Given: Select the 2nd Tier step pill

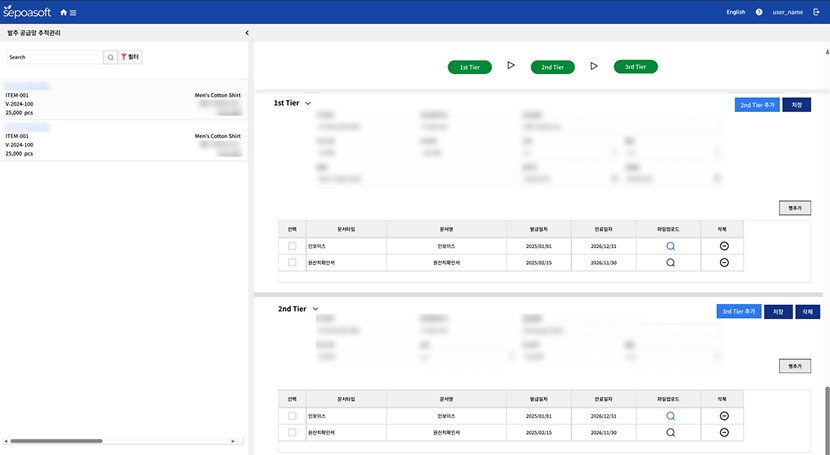Looking at the screenshot, I should [x=551, y=67].
